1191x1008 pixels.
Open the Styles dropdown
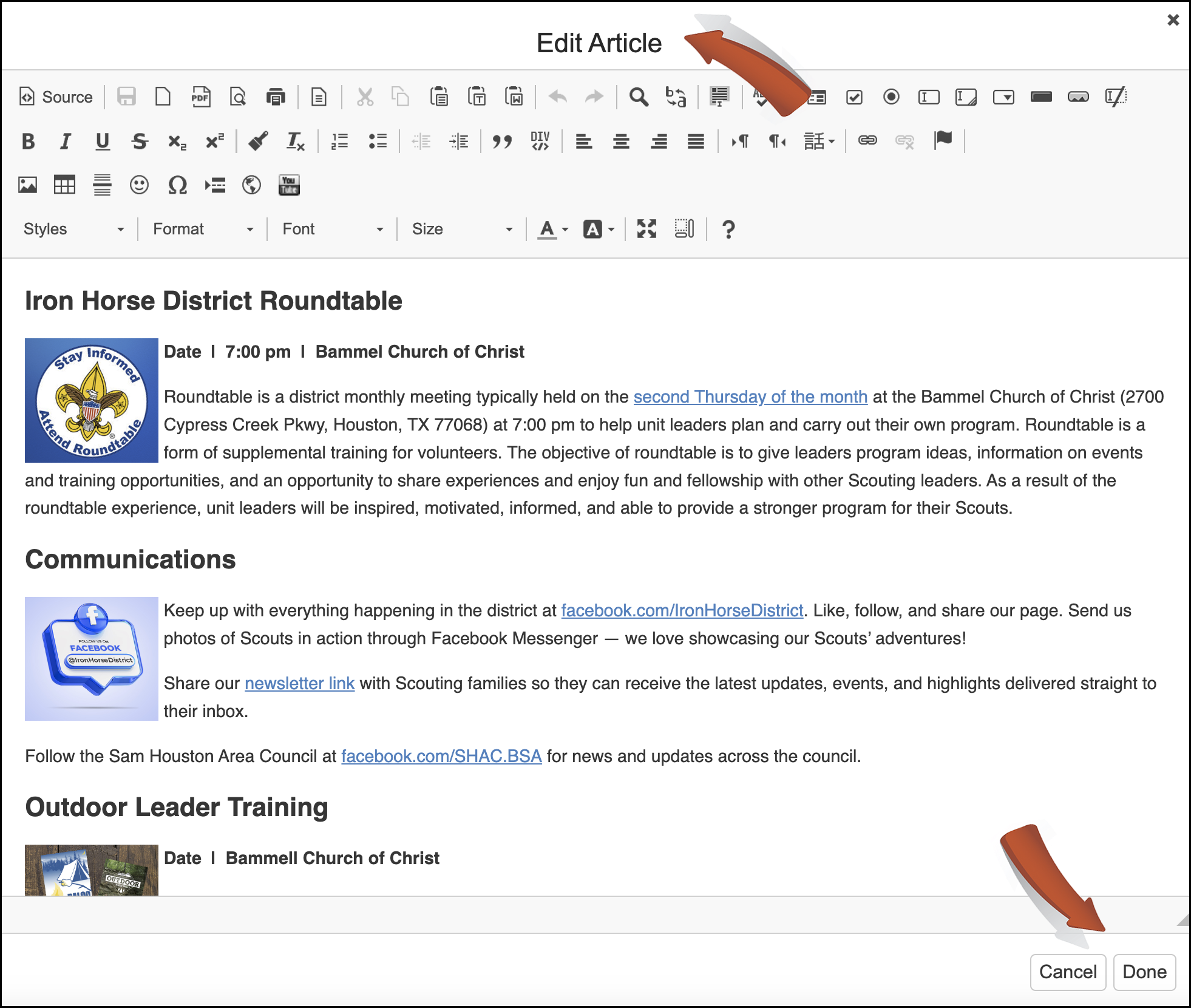(73, 229)
